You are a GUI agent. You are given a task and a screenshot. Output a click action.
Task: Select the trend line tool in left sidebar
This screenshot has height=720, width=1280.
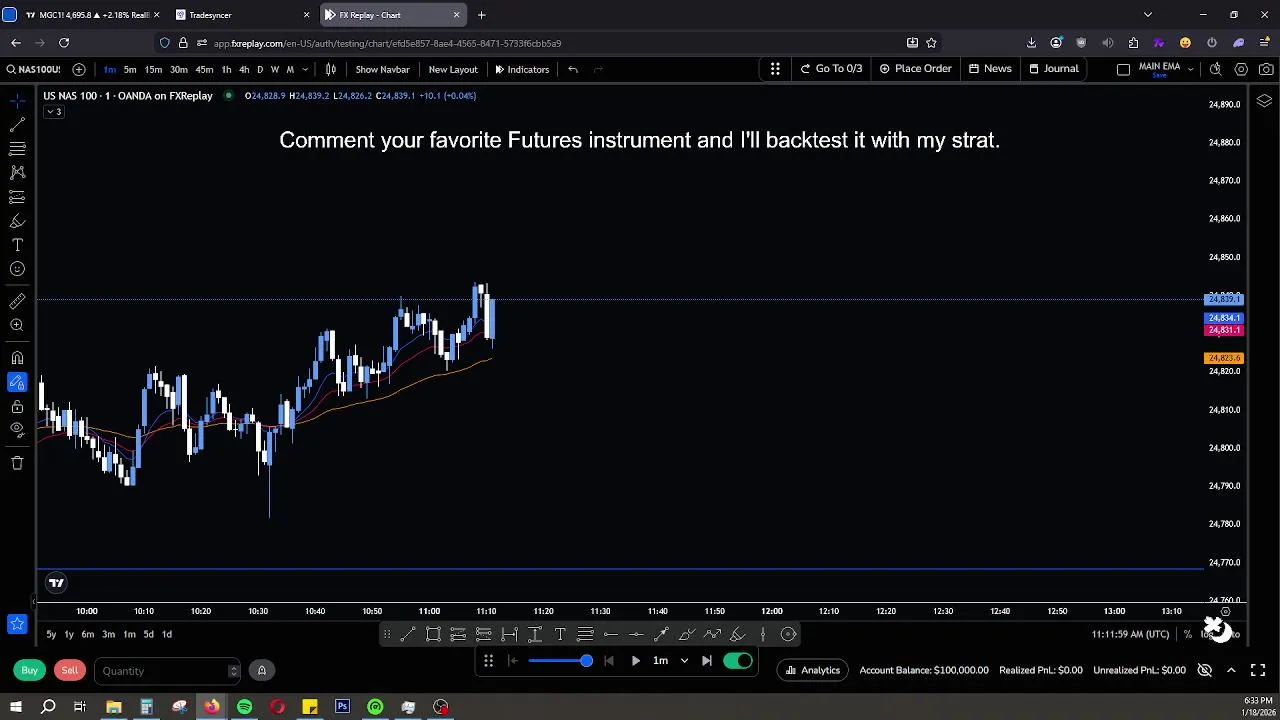click(17, 125)
